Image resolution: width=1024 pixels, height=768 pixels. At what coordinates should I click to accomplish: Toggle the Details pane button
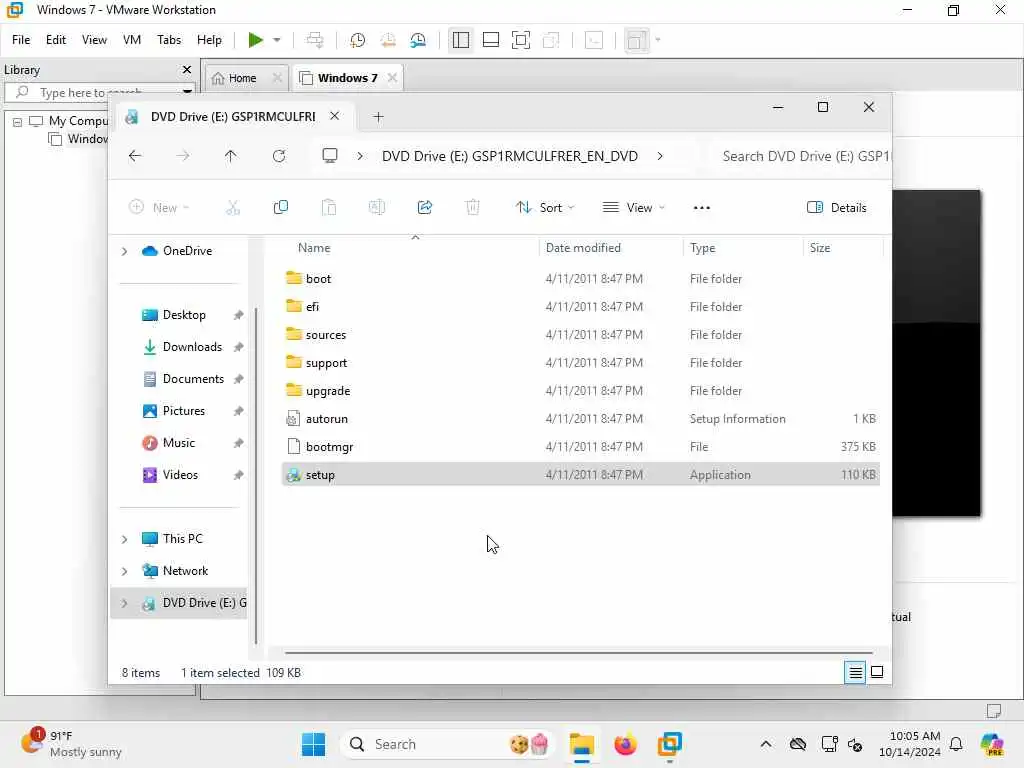click(x=837, y=208)
